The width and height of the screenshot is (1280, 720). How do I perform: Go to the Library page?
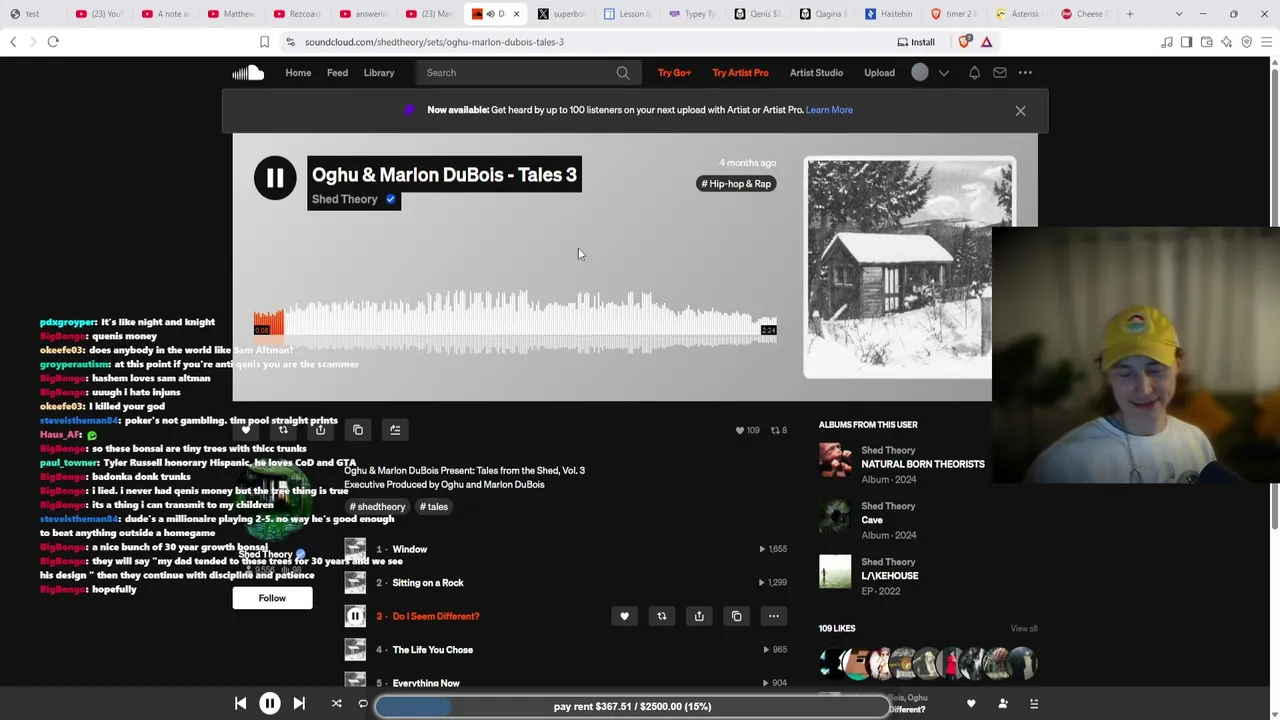pyautogui.click(x=379, y=72)
